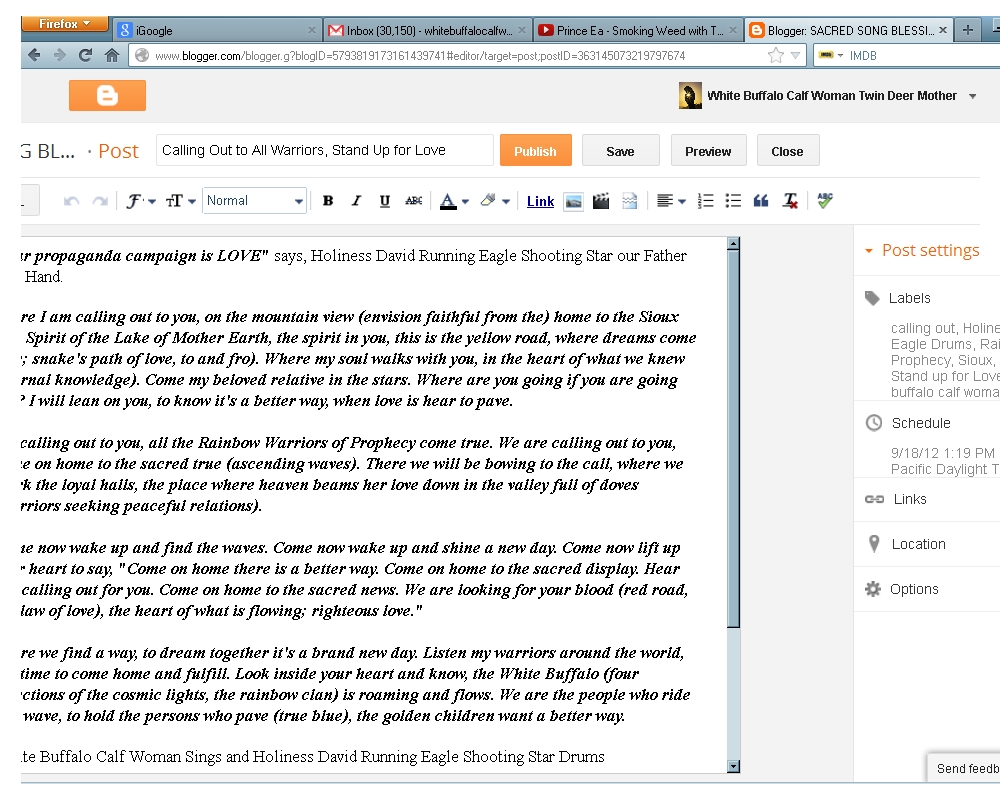Apply a bulleted list
Viewport: 1000px width, 800px height.
pyautogui.click(x=733, y=202)
